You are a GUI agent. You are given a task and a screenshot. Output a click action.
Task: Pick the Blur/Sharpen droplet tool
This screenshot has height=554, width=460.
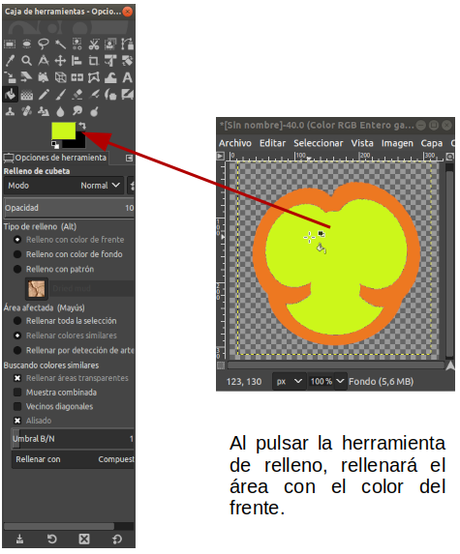pos(60,111)
